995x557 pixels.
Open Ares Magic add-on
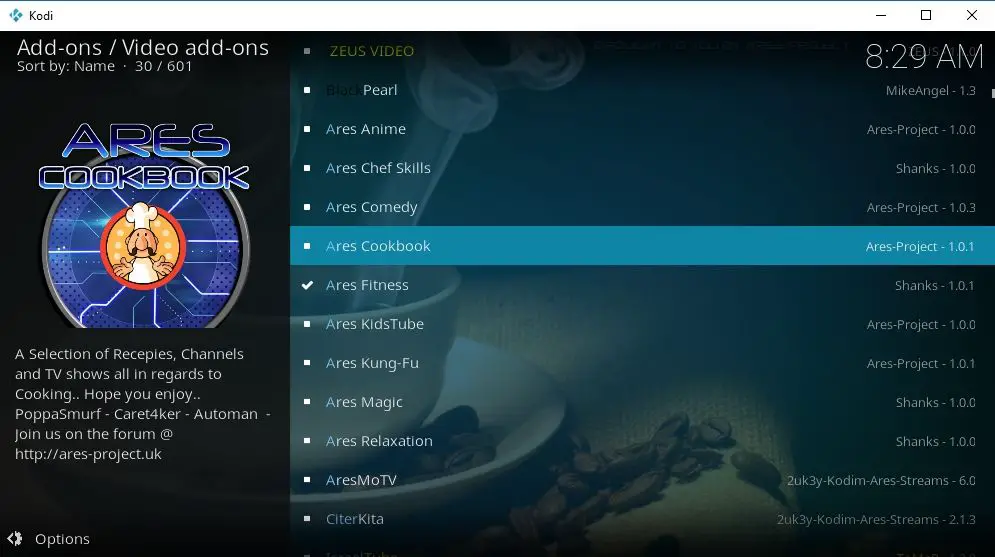tap(642, 402)
